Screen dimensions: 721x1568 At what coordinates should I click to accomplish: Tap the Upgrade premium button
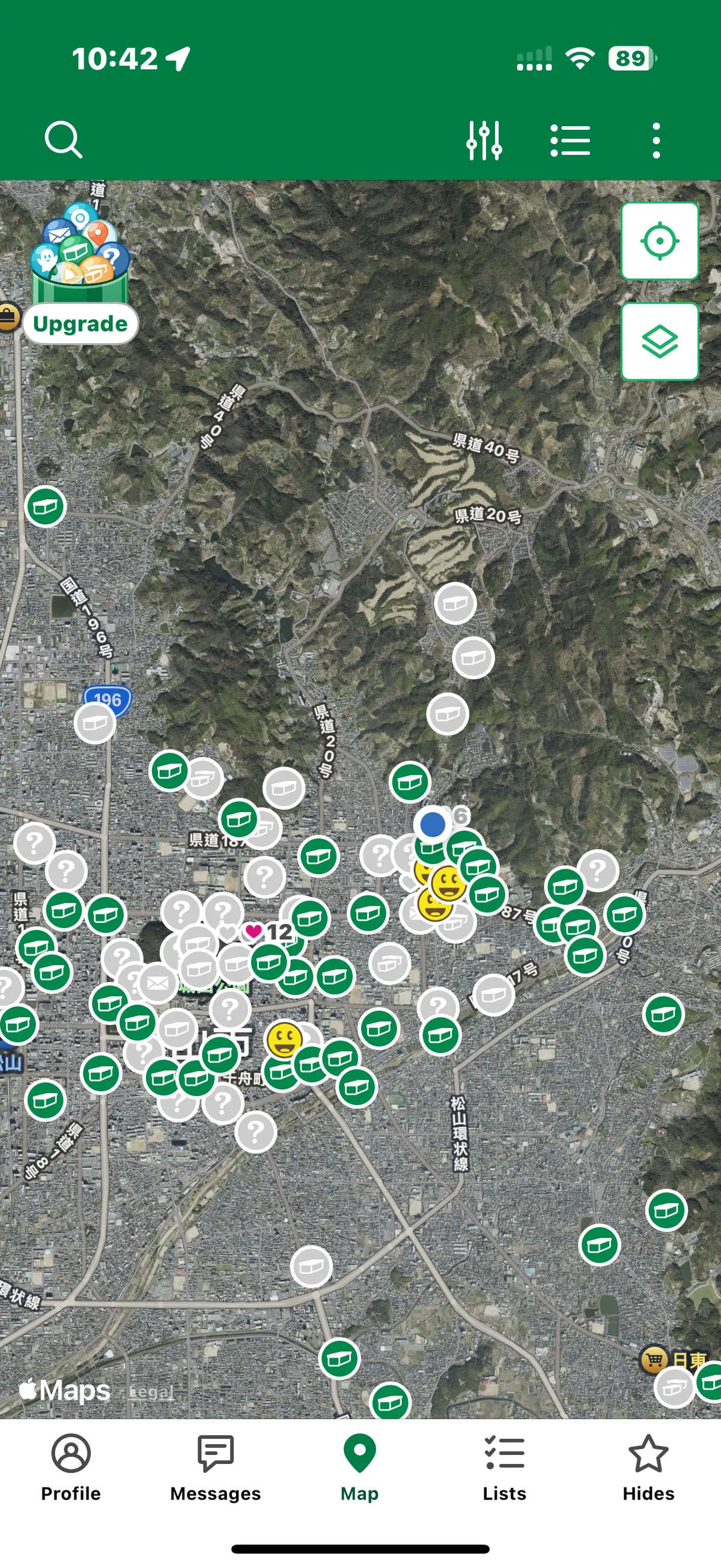click(x=81, y=323)
